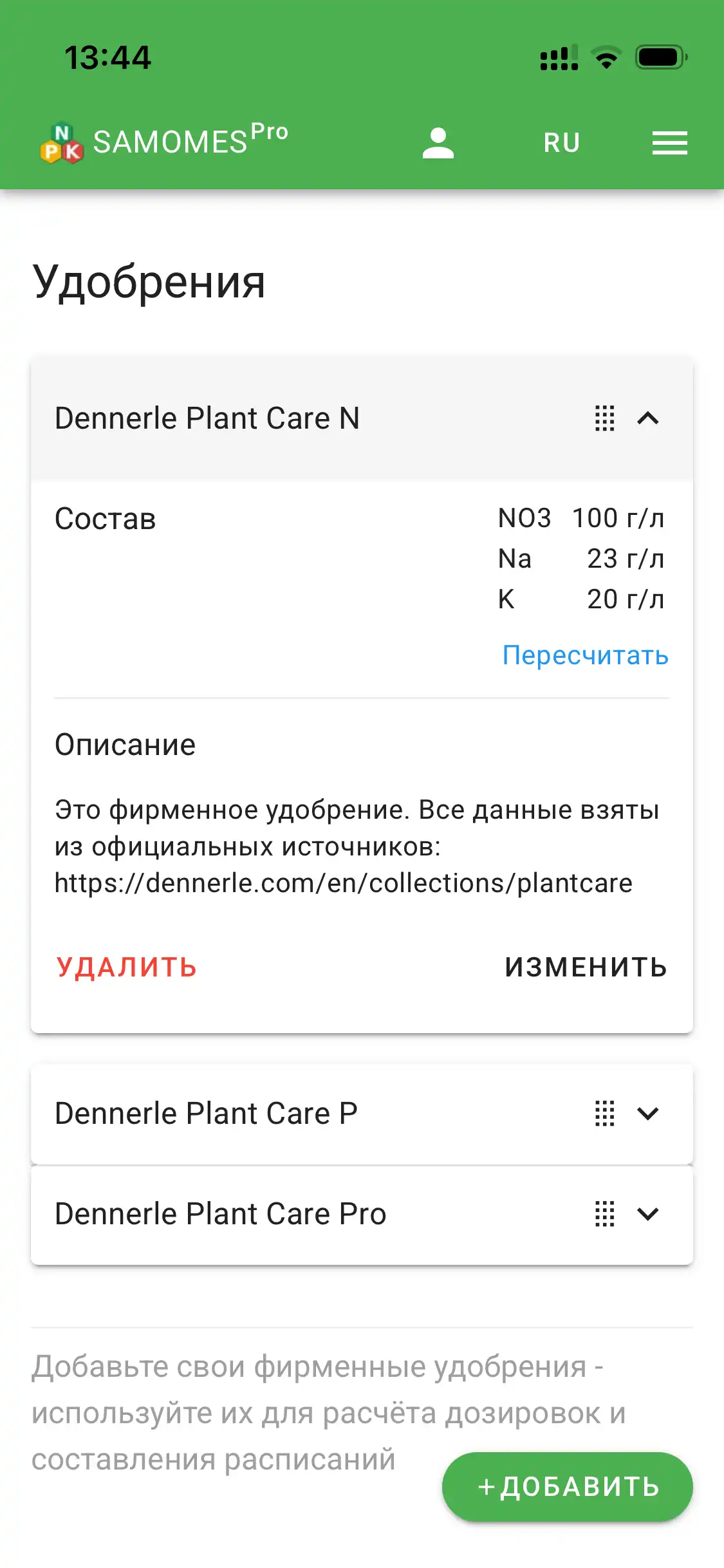Tap the Wi-Fi status icon

pos(606,58)
